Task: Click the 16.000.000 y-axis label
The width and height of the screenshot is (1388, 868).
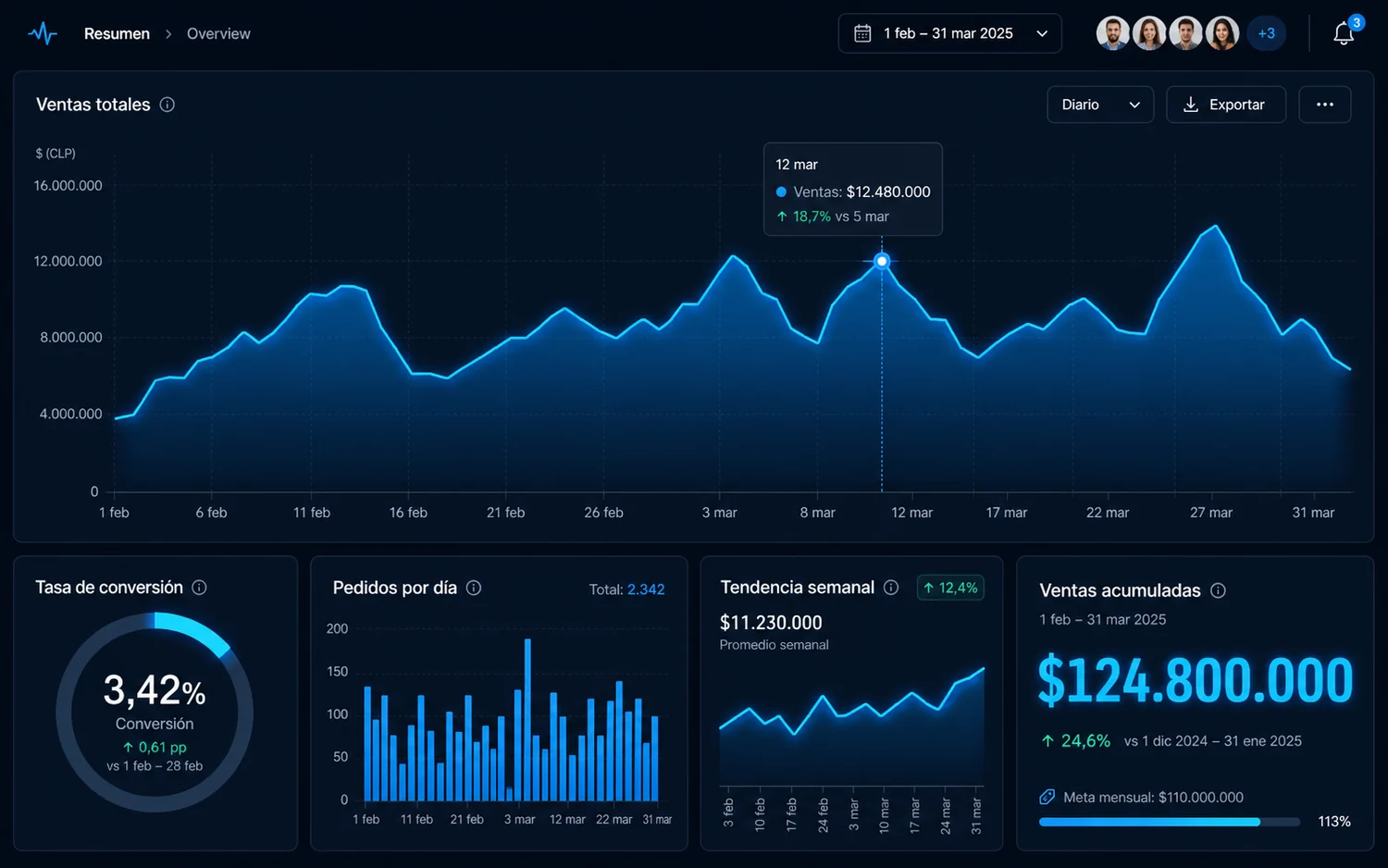Action: 68,186
